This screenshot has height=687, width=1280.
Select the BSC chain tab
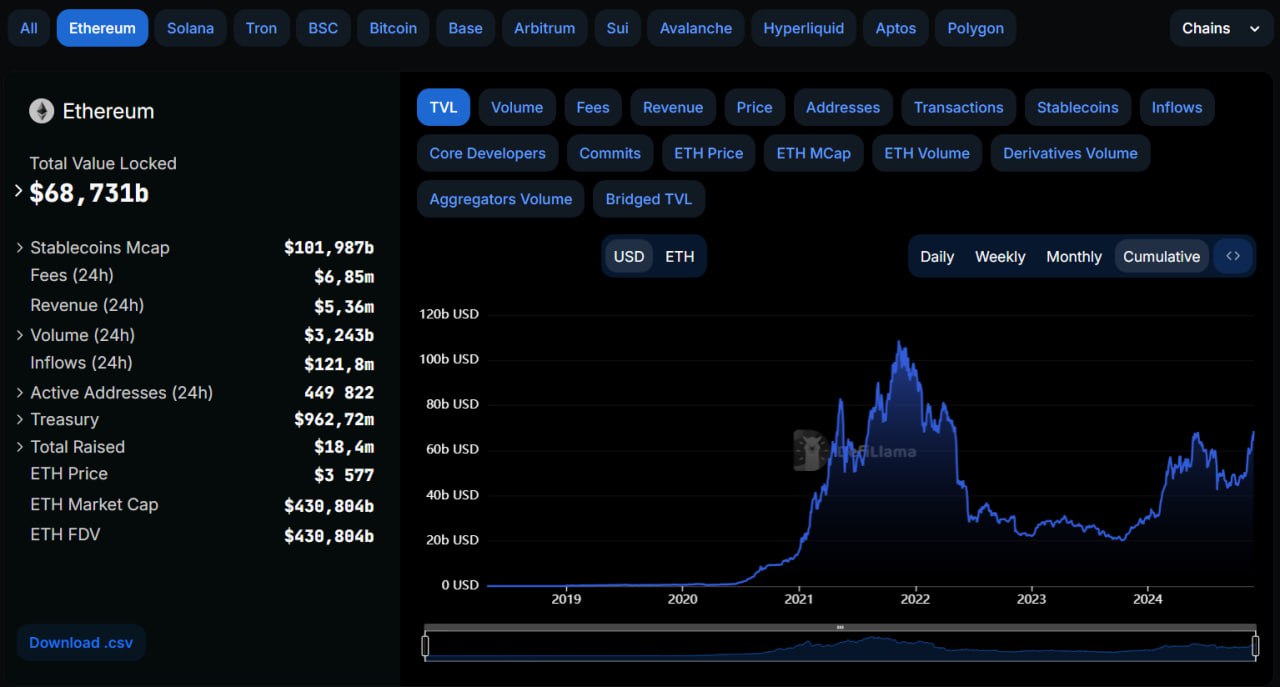(x=323, y=28)
